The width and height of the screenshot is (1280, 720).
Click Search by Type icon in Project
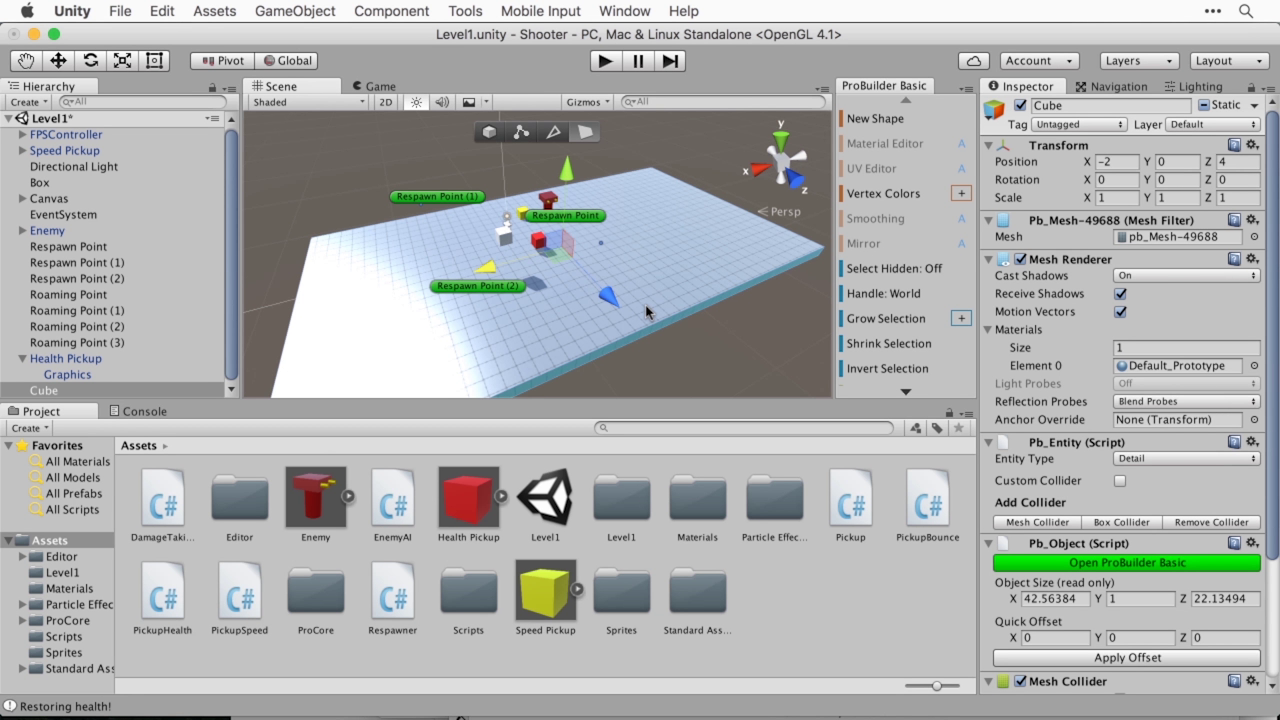pyautogui.click(x=915, y=428)
